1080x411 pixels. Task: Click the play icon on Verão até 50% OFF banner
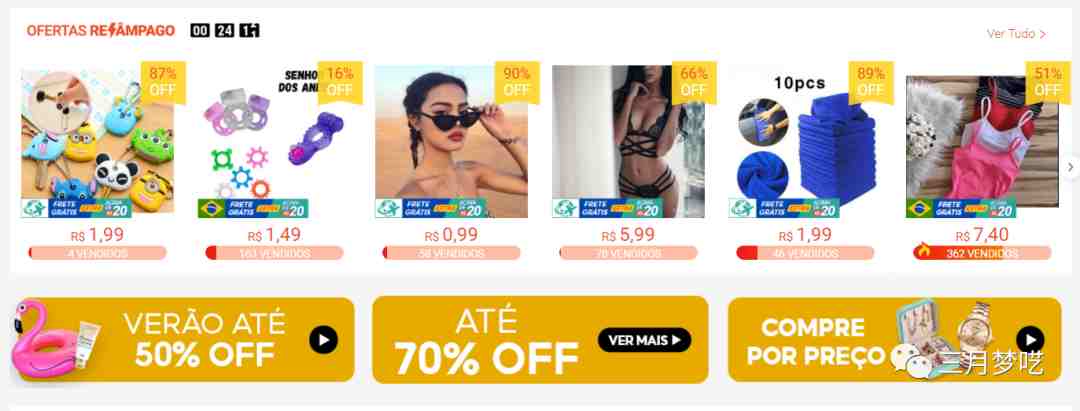(x=324, y=339)
